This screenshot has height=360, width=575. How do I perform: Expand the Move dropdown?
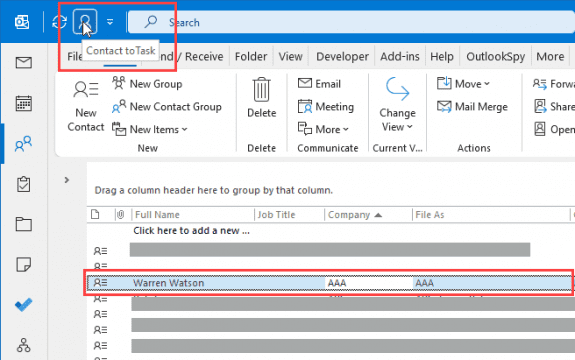click(x=464, y=84)
